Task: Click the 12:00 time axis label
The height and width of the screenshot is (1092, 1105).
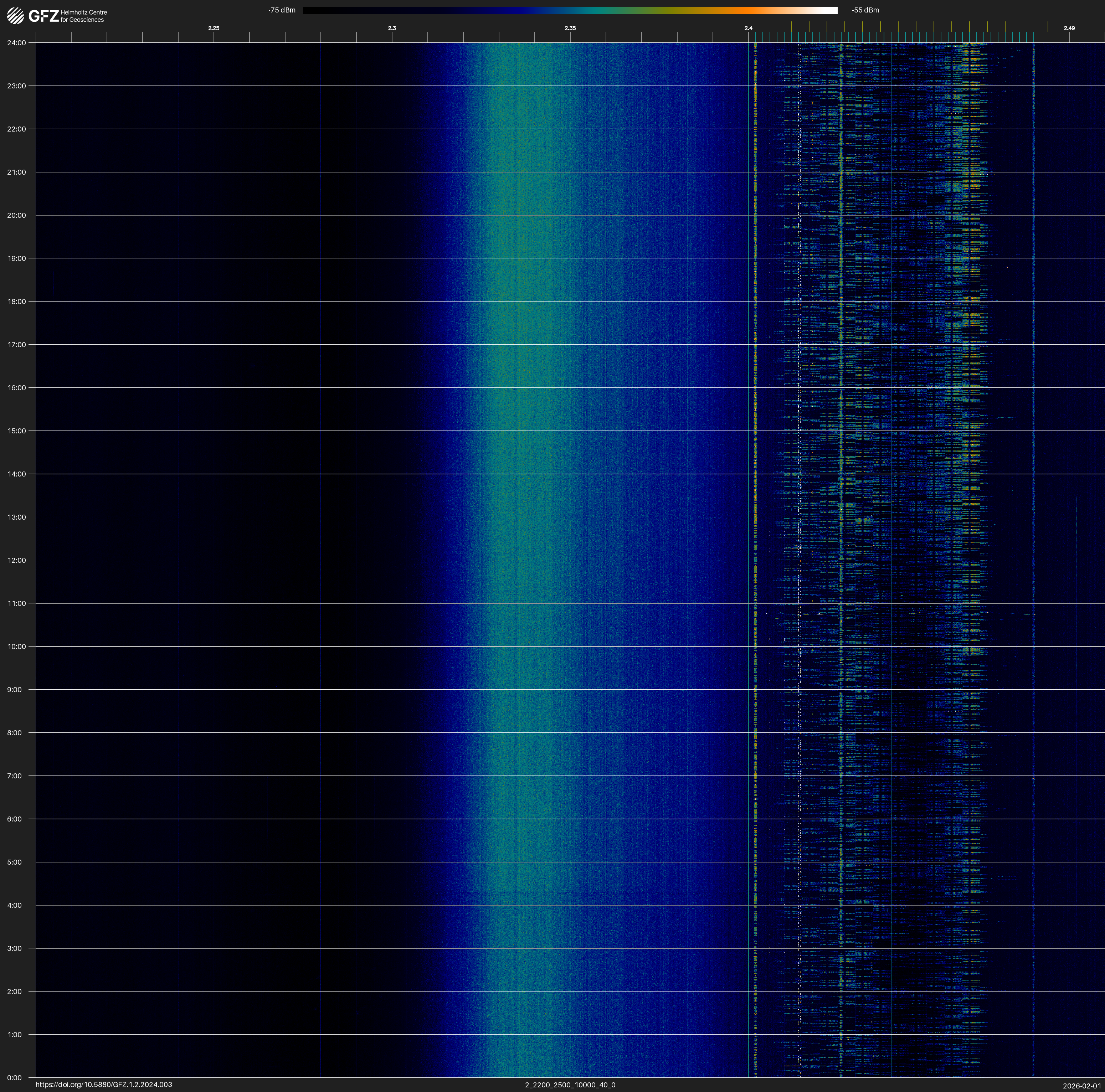Action: 16,560
